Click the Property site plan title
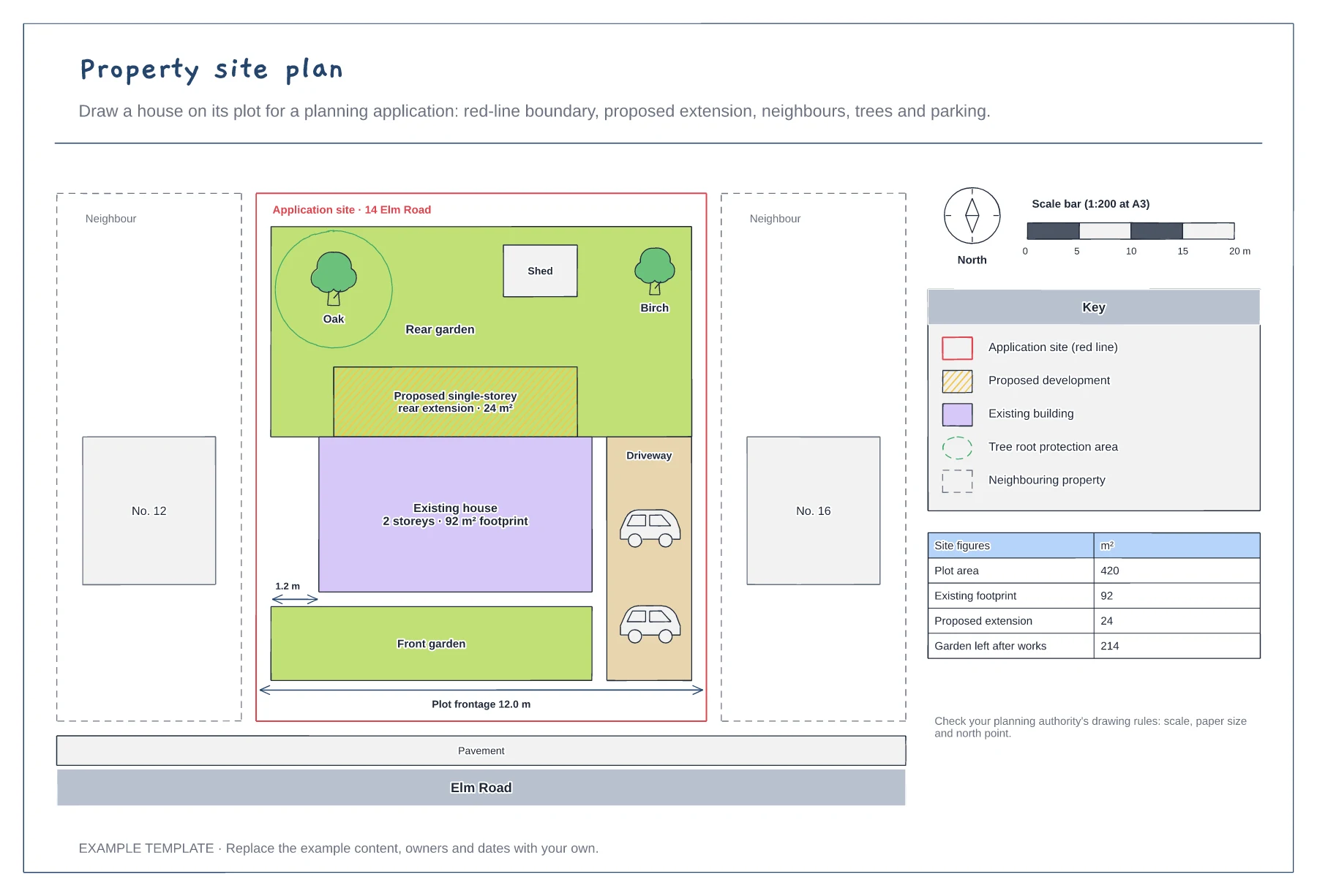 [211, 69]
